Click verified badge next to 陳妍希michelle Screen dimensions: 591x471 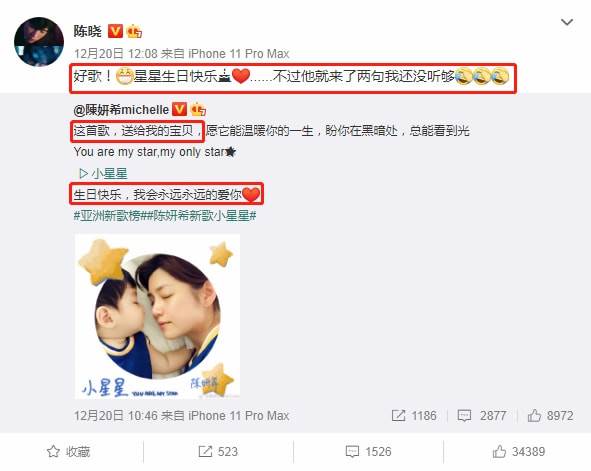point(179,110)
